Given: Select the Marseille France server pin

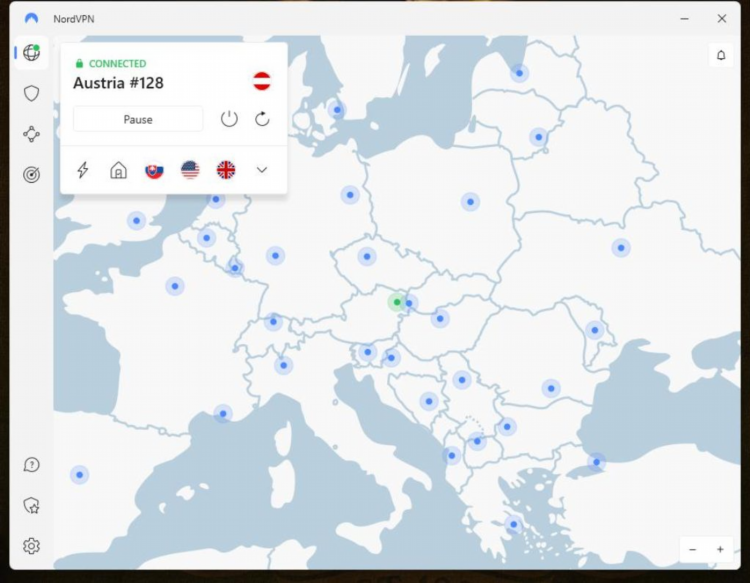Looking at the screenshot, I should 223,414.
